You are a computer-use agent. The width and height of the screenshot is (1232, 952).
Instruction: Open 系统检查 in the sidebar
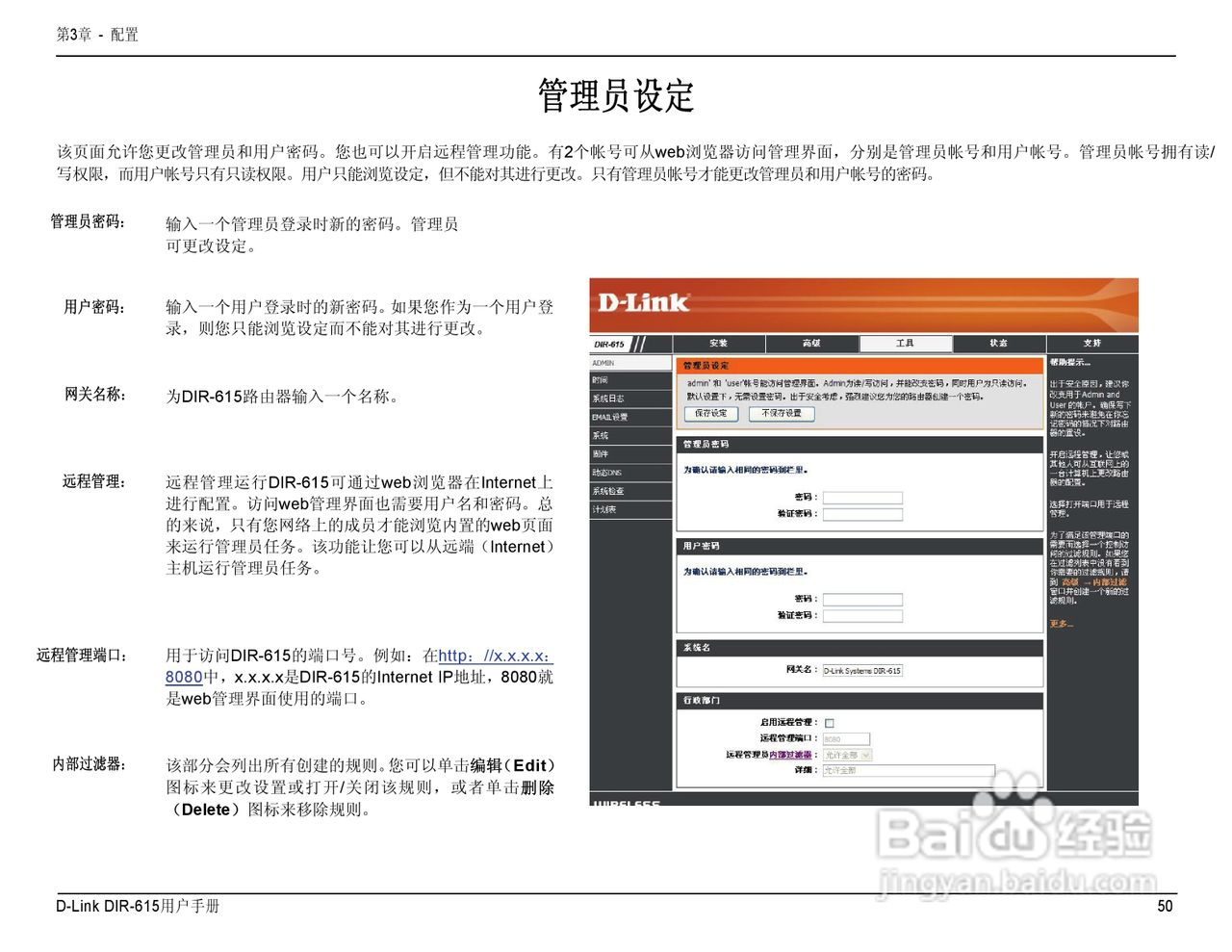point(630,491)
